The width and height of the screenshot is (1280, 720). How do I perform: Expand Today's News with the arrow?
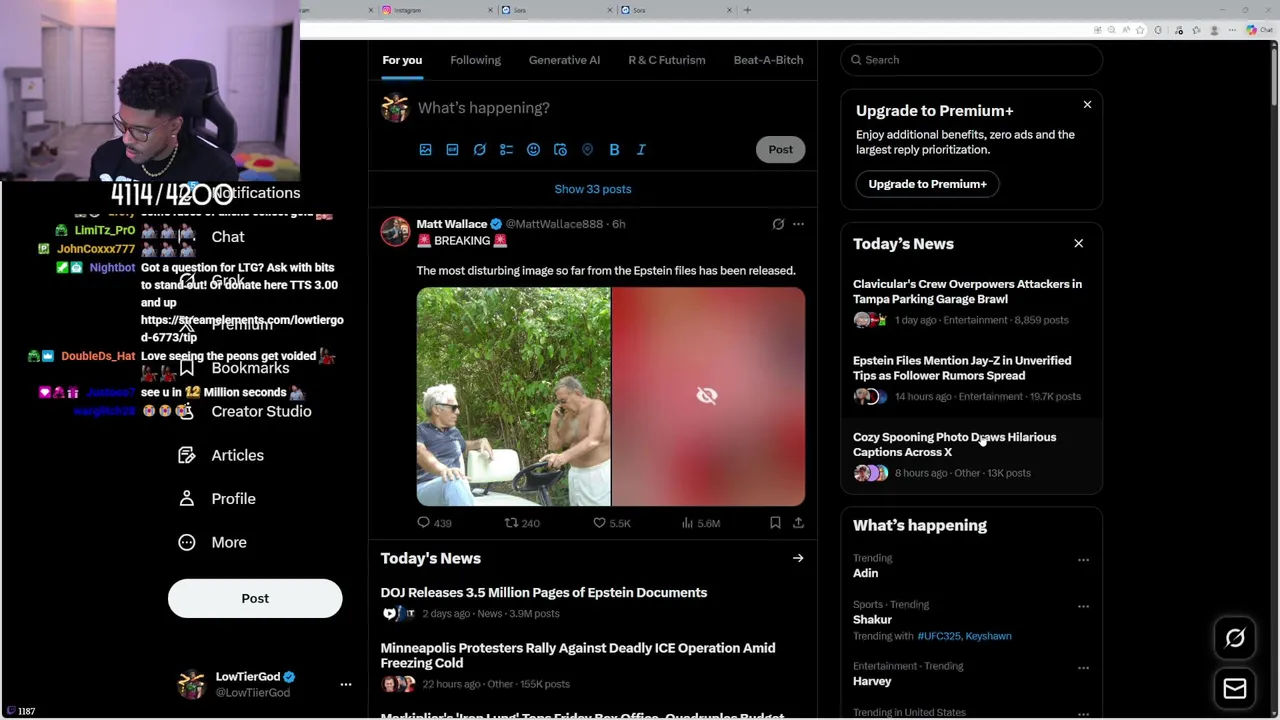coord(798,558)
